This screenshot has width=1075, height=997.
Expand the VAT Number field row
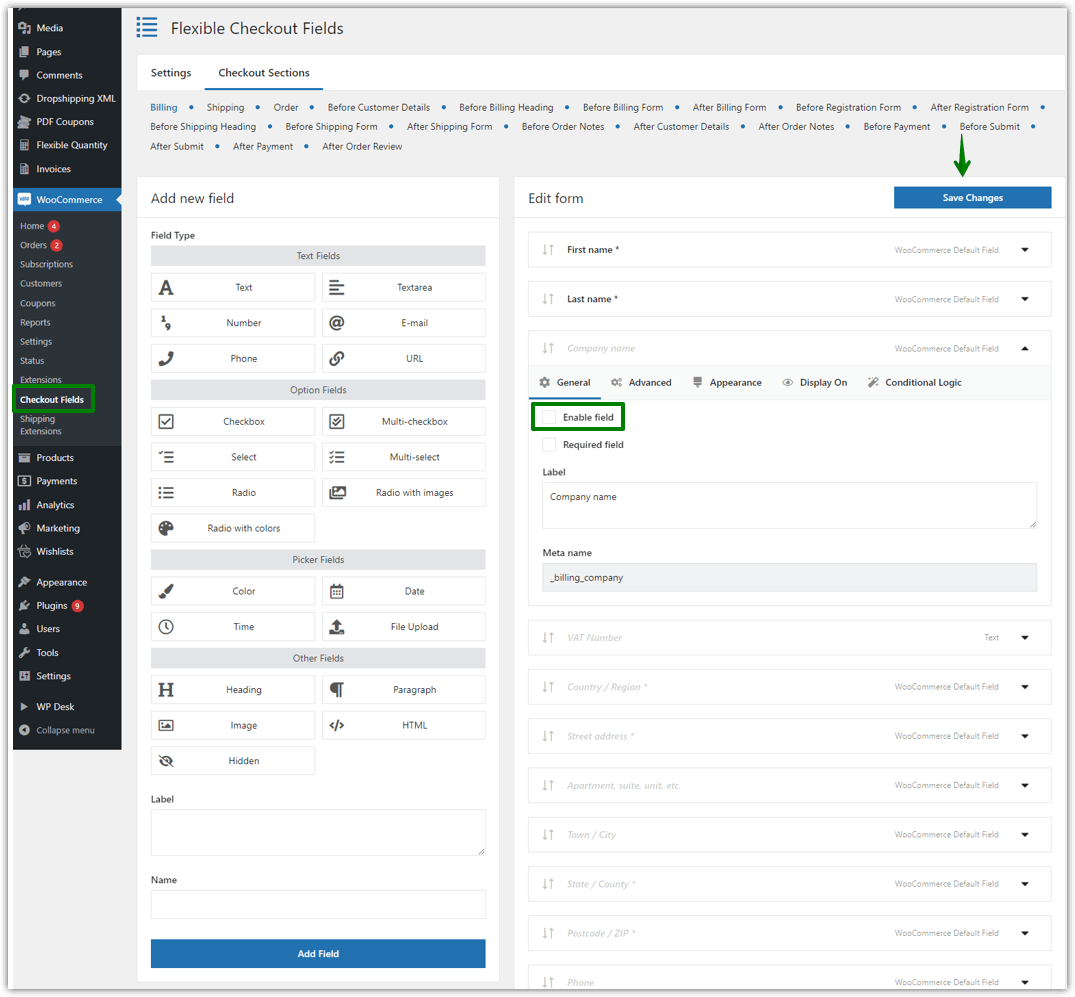1025,637
